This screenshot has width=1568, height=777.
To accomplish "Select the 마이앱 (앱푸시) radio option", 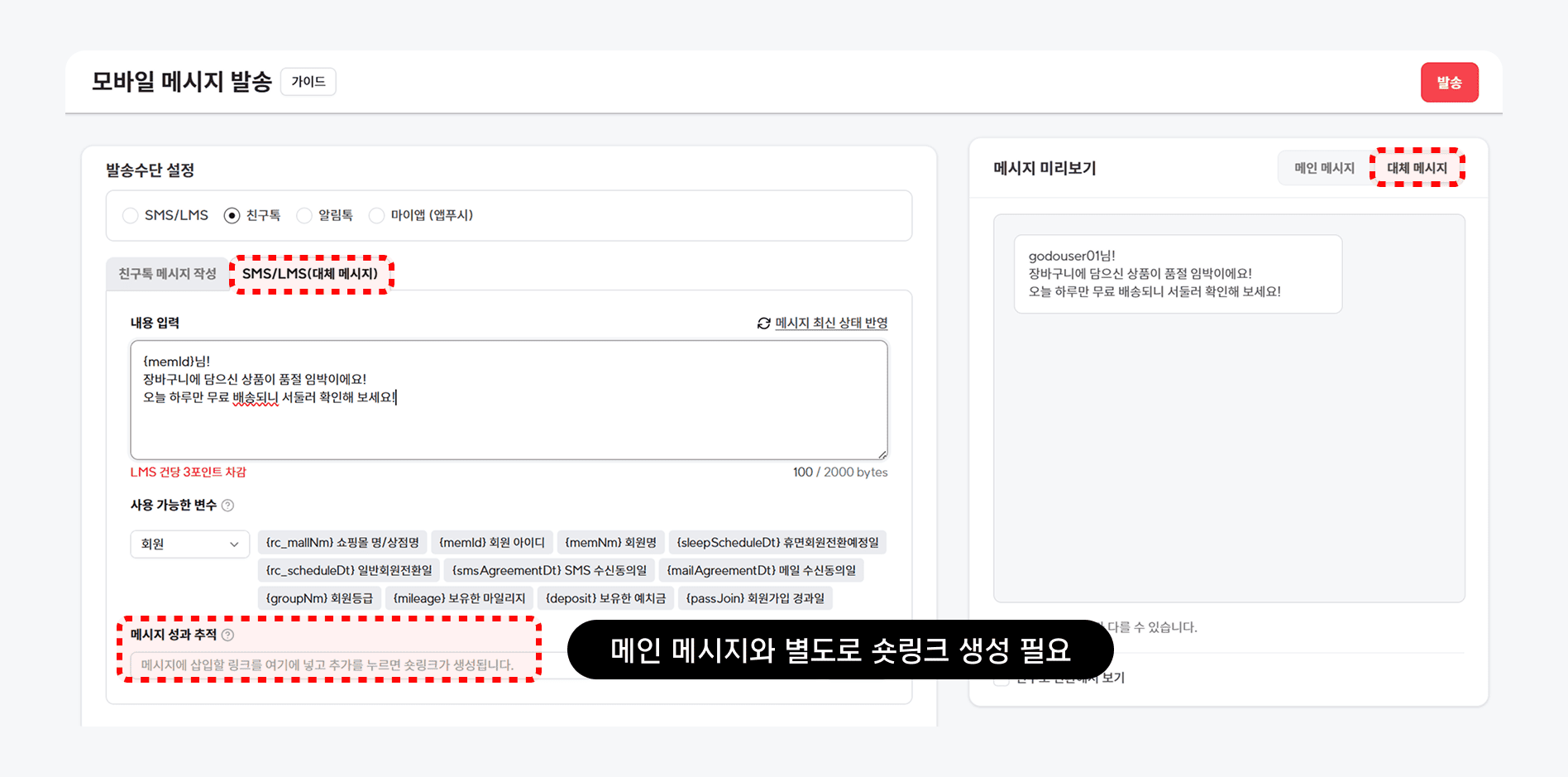I will (376, 216).
